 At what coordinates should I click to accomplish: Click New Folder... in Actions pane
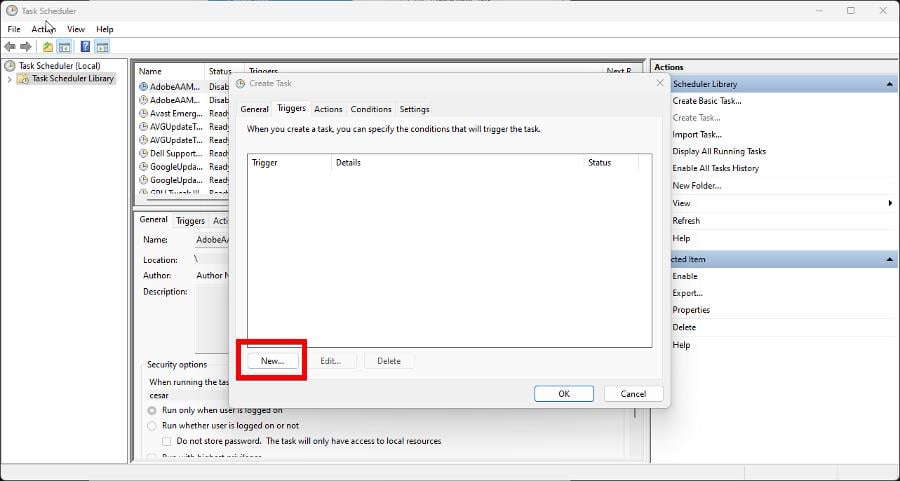697,186
